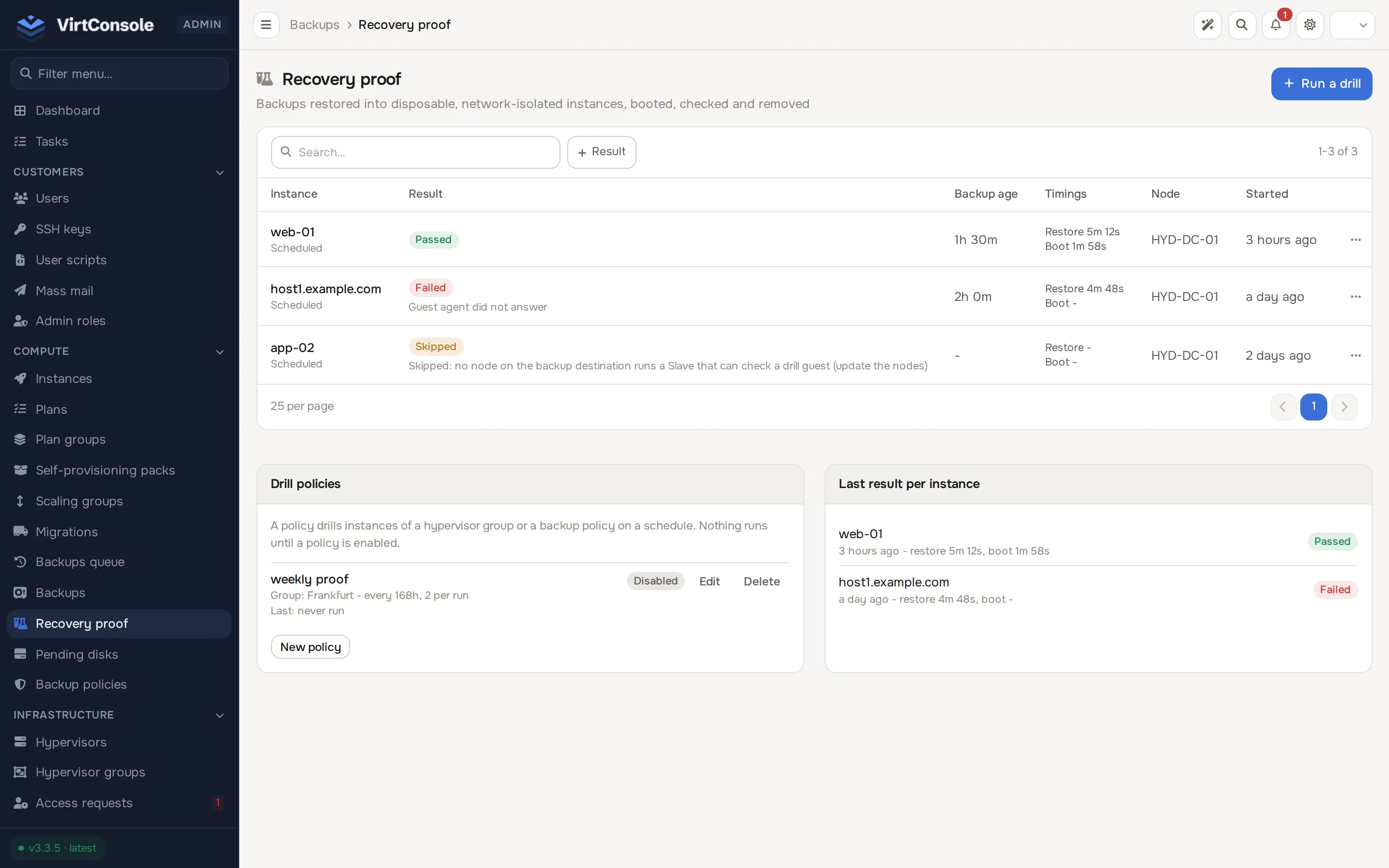This screenshot has width=1389, height=868.
Task: Open the magic wand tool in the top bar
Action: [x=1208, y=25]
